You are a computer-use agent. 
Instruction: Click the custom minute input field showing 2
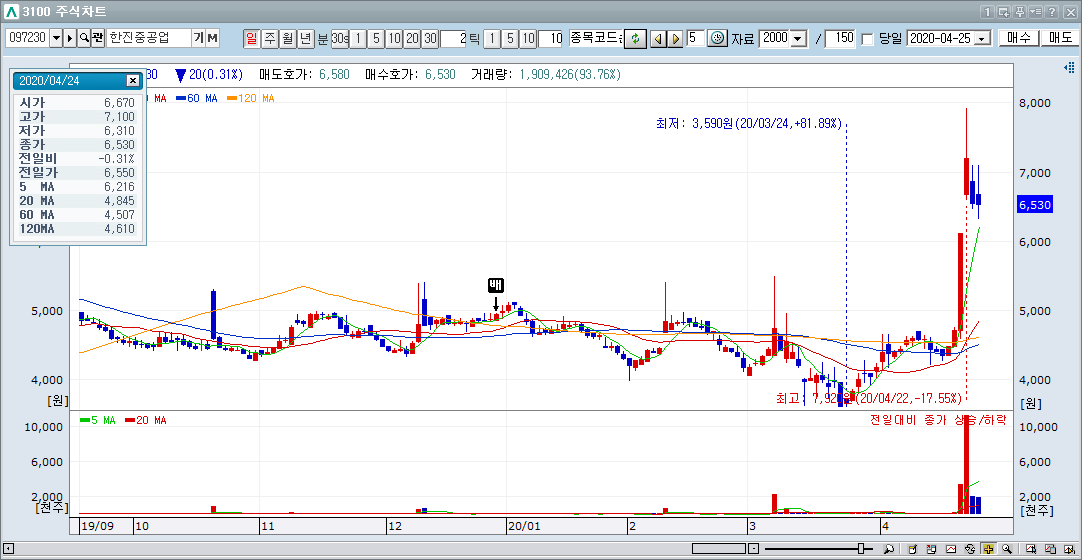[453, 39]
